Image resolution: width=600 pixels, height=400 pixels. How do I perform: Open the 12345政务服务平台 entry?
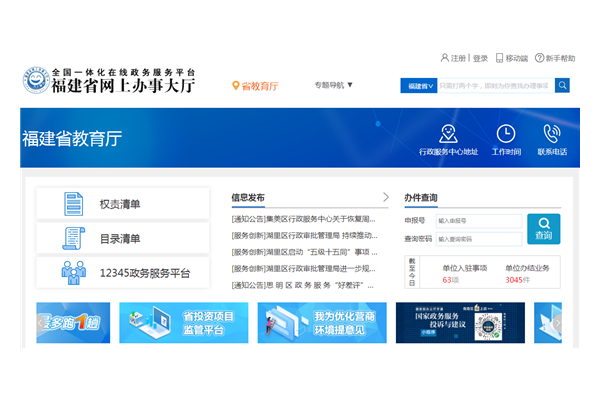[123, 273]
